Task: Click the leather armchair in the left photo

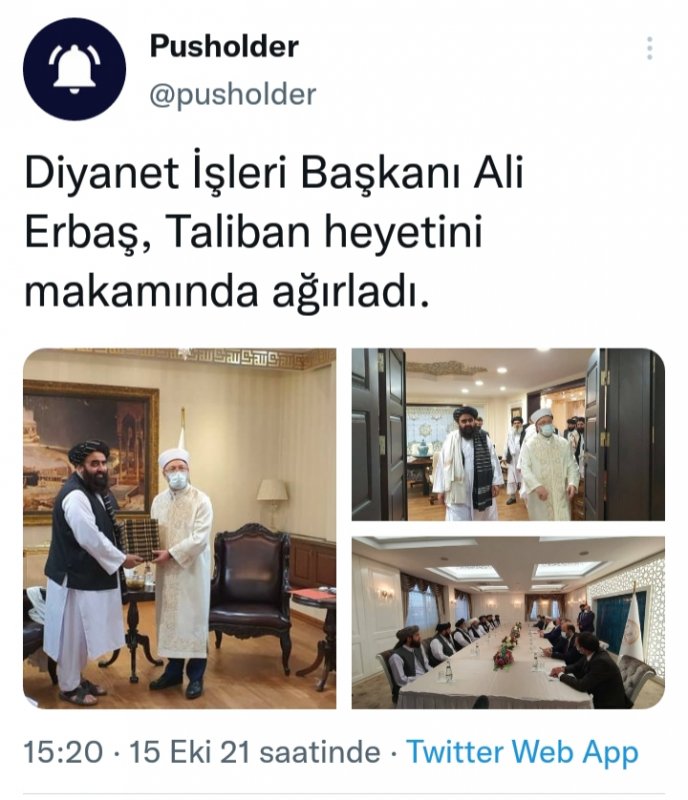Action: [252, 596]
